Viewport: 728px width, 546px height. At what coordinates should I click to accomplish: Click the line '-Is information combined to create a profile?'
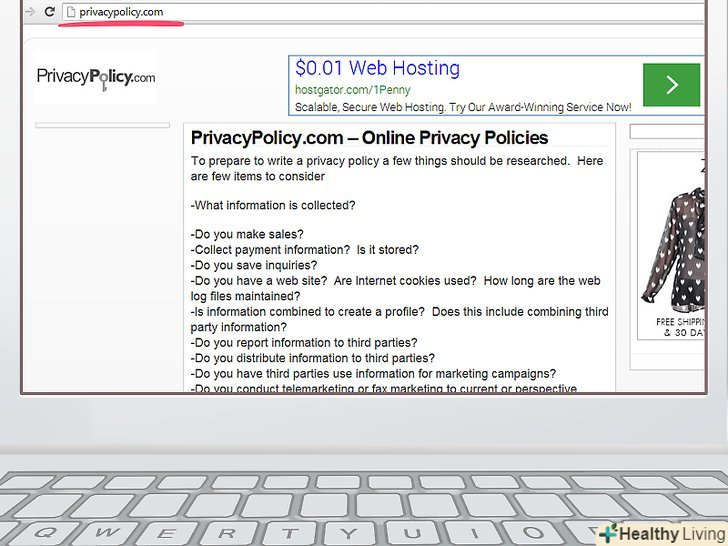pos(399,319)
